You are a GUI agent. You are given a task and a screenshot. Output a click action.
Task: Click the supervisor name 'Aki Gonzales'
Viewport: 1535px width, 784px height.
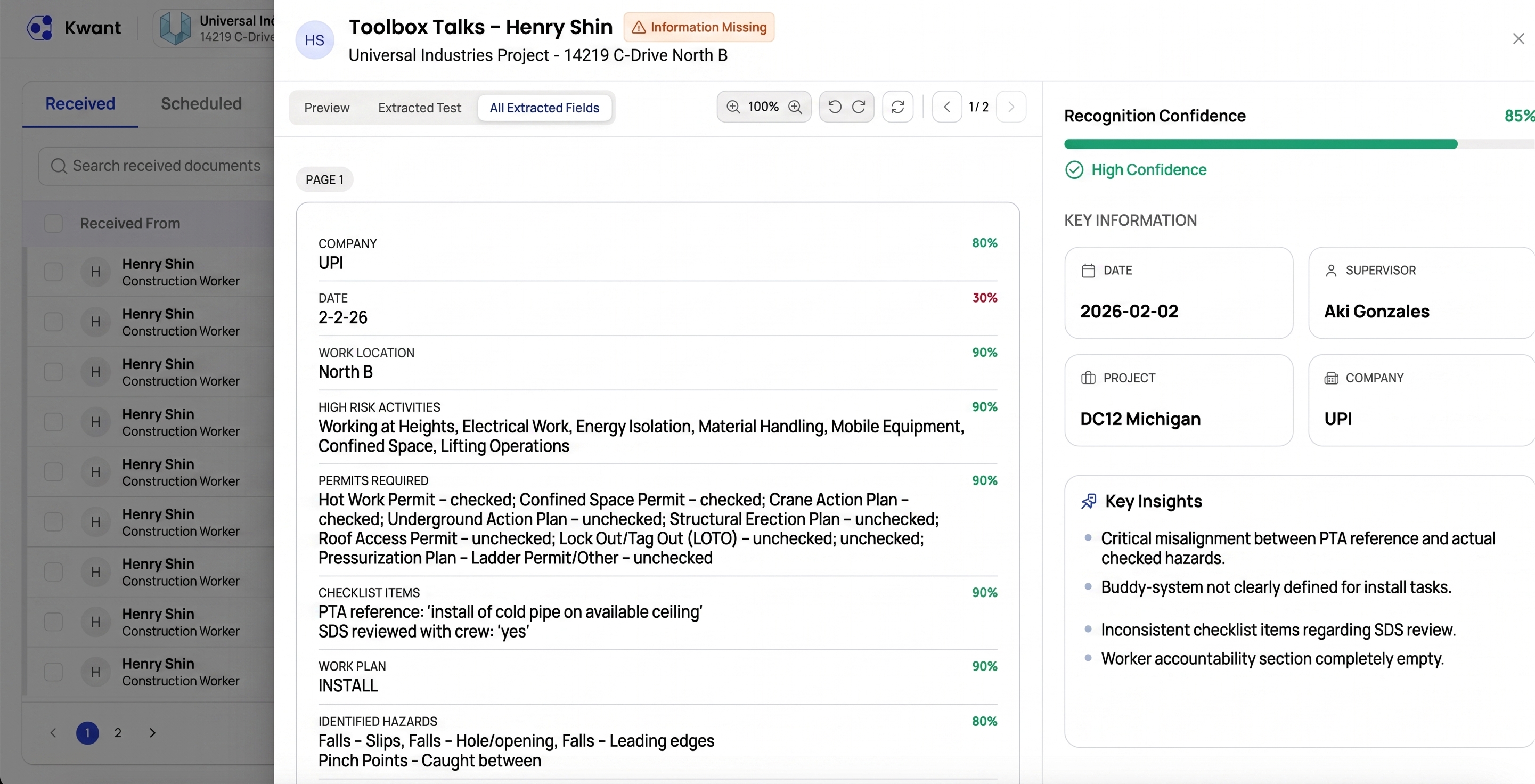coord(1376,312)
